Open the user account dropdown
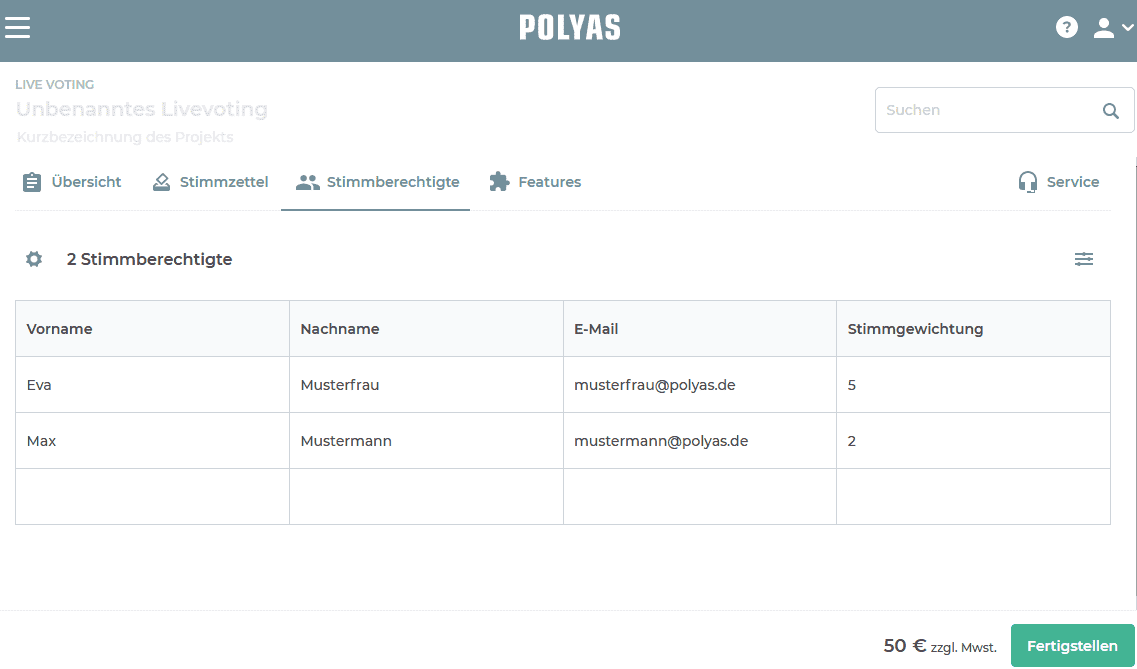 (1112, 28)
